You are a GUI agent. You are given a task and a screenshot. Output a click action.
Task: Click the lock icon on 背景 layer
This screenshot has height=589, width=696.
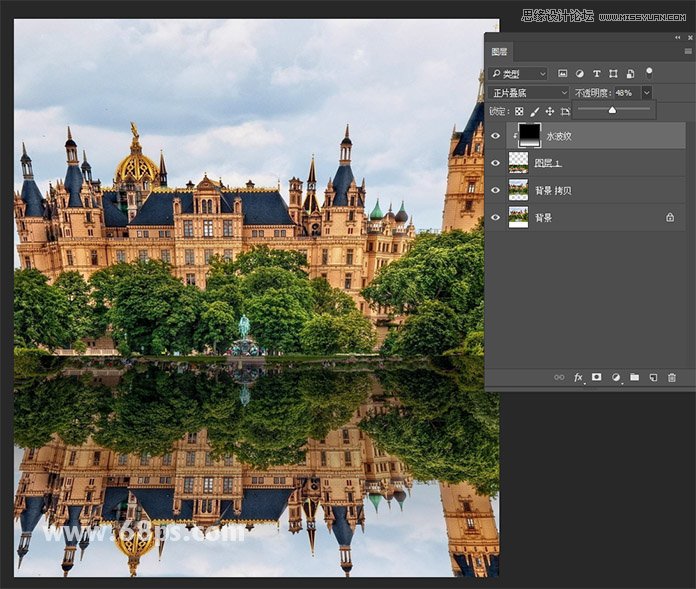(x=670, y=217)
